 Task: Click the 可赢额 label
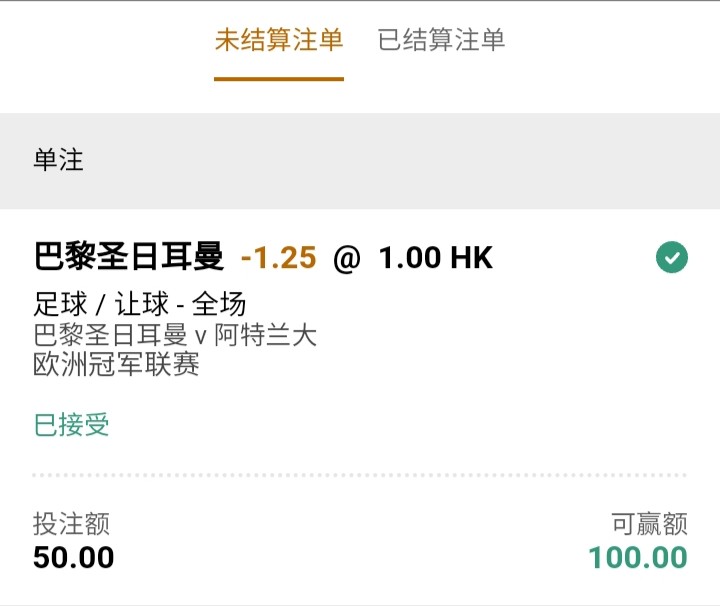click(649, 523)
